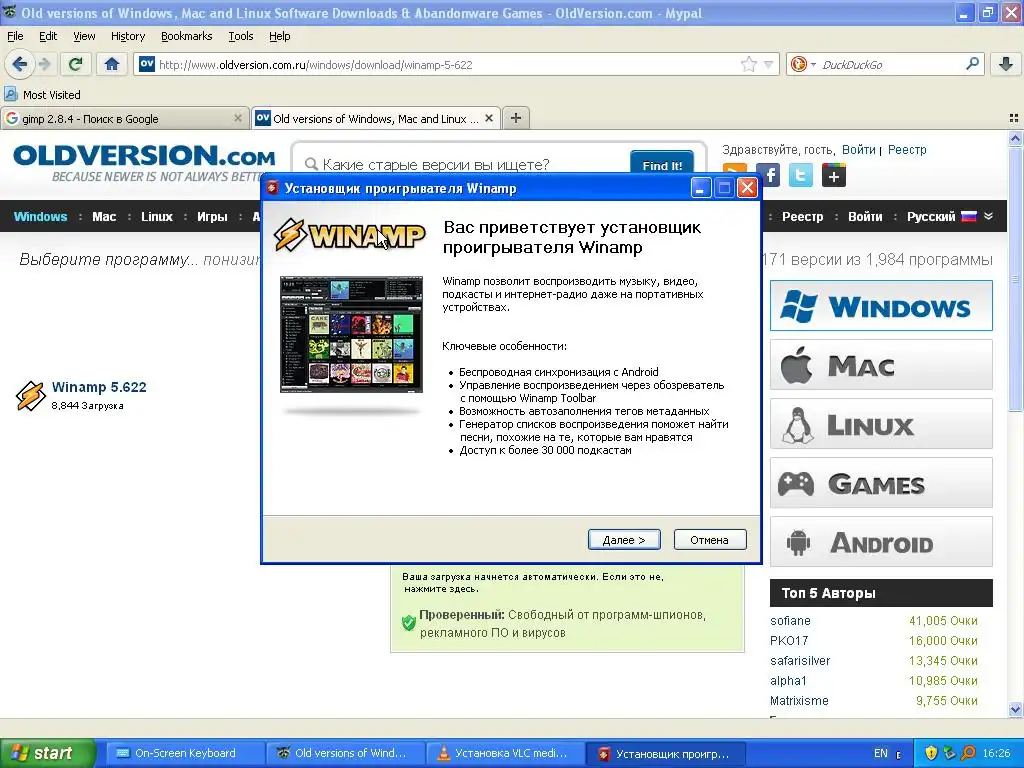This screenshot has width=1024, height=768.
Task: Click the search magnifier in DuckDuckGo box
Action: [972, 64]
